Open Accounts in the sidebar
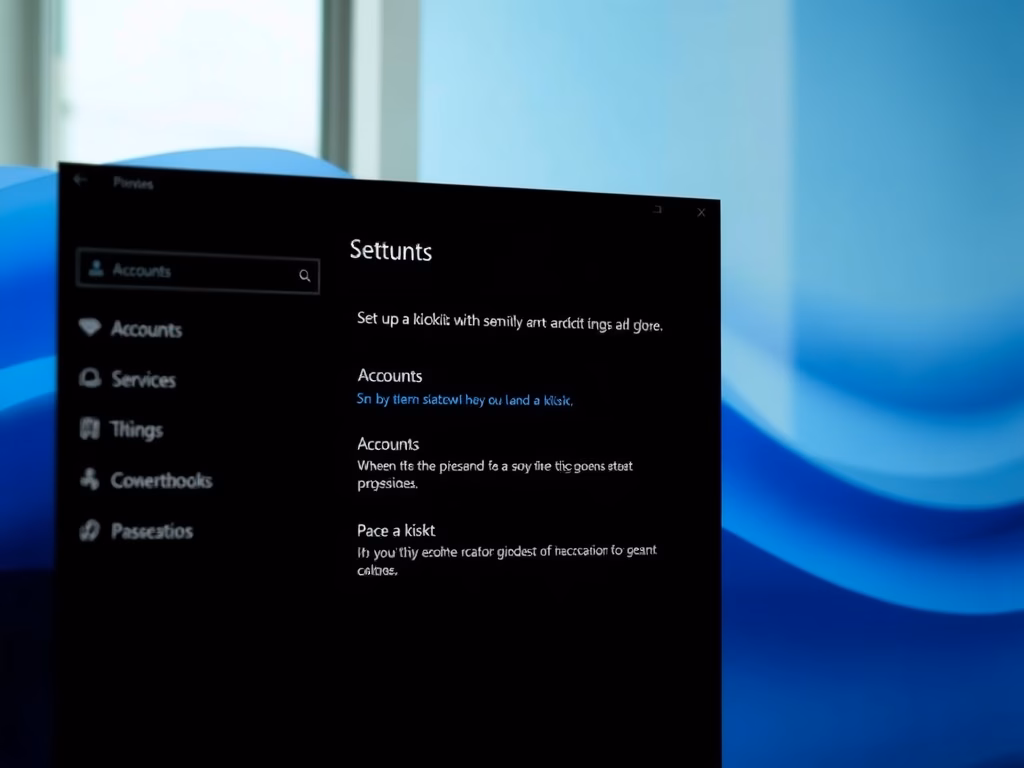The width and height of the screenshot is (1024, 768). pyautogui.click(x=146, y=329)
